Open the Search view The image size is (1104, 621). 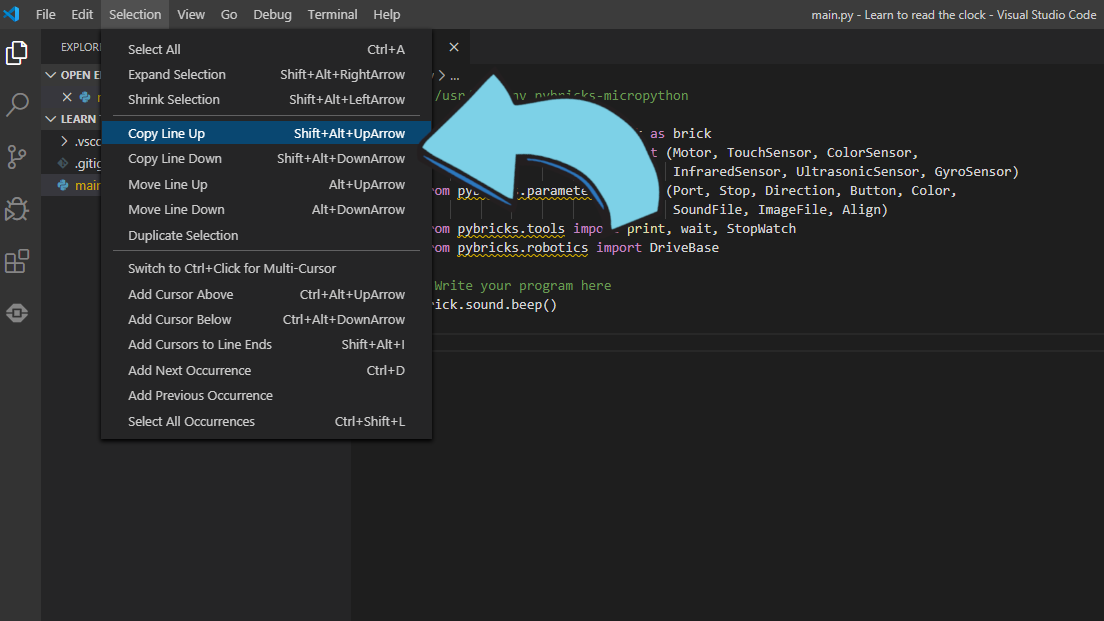tap(17, 104)
